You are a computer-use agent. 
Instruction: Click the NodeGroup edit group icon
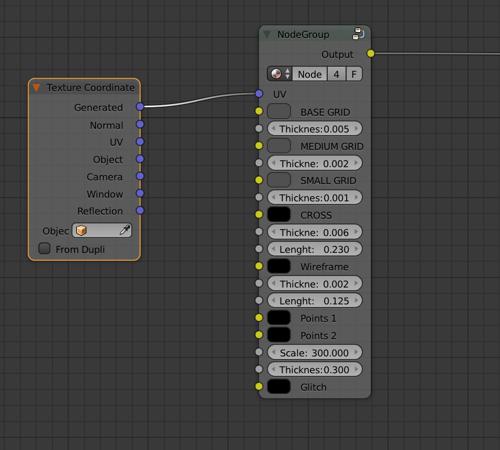tap(358, 34)
